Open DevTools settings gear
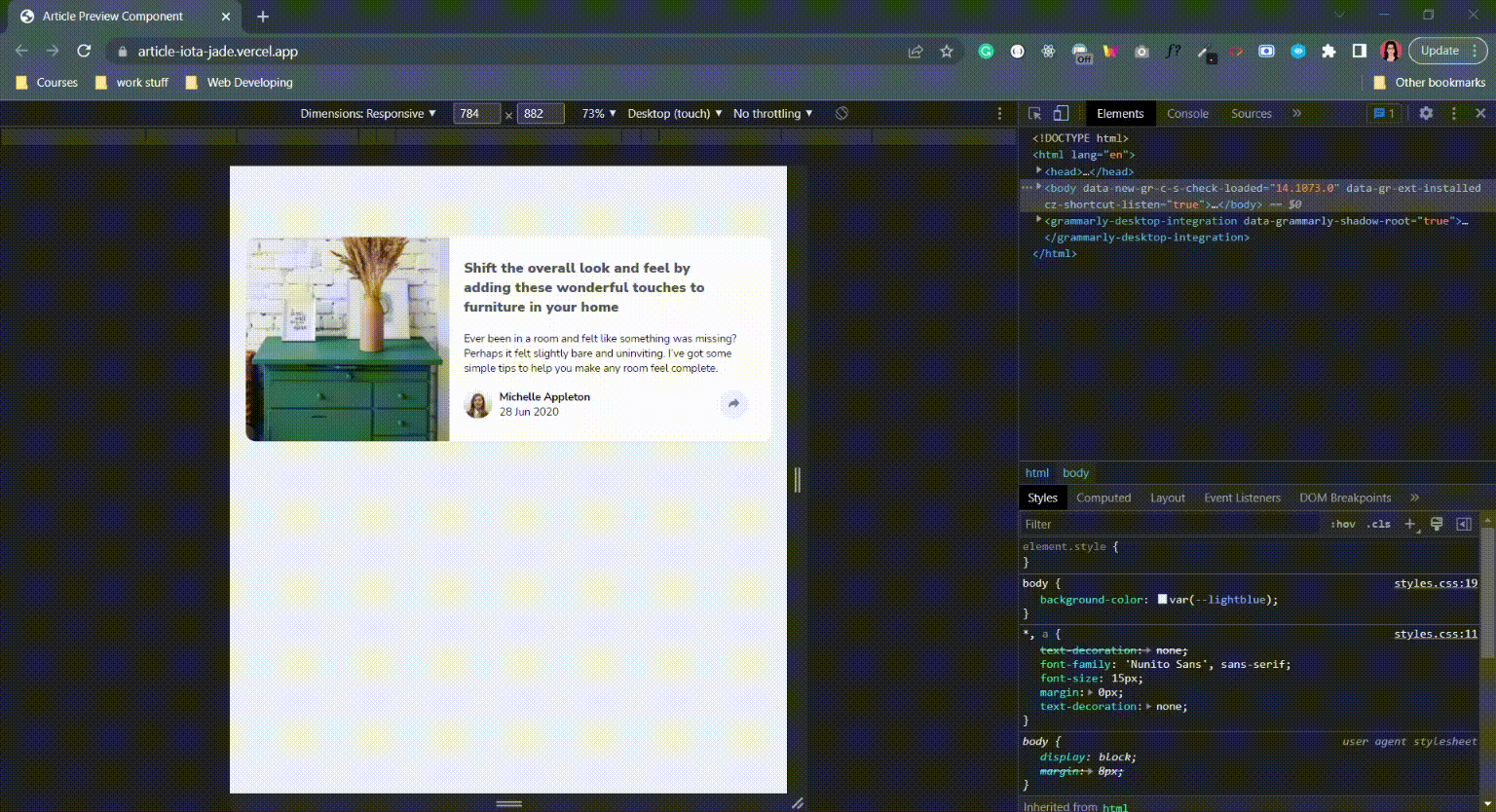 click(x=1426, y=114)
